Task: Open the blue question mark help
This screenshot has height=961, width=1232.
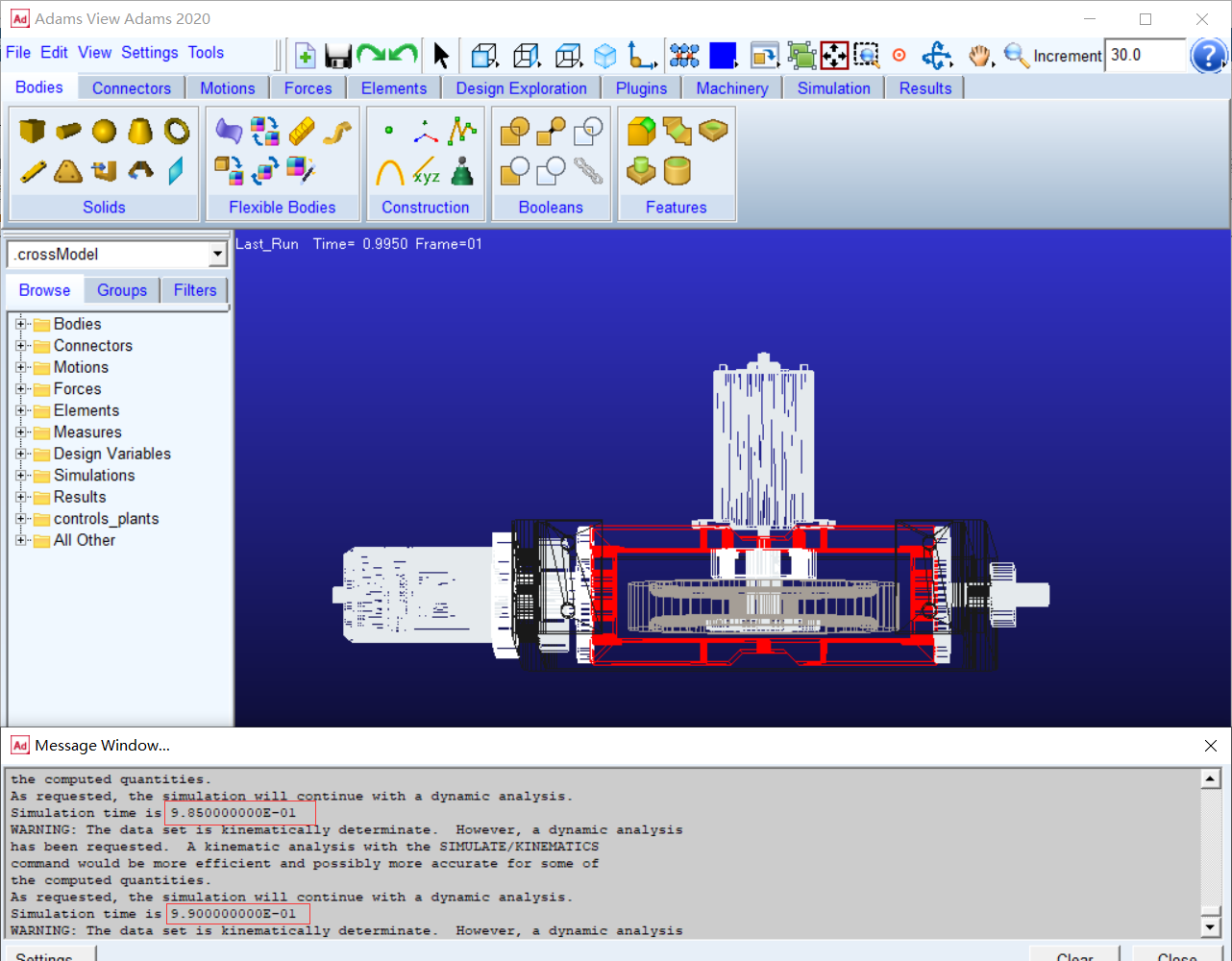Action: (x=1207, y=56)
